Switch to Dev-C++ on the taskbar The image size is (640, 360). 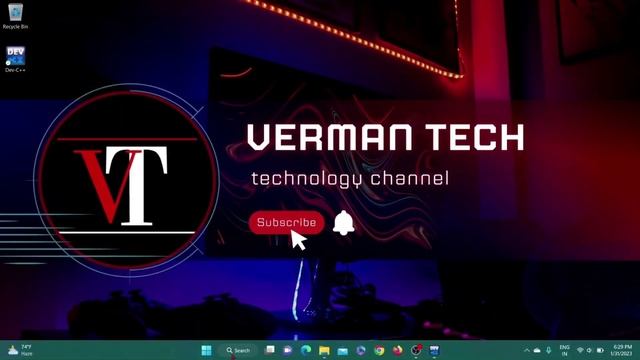point(434,350)
